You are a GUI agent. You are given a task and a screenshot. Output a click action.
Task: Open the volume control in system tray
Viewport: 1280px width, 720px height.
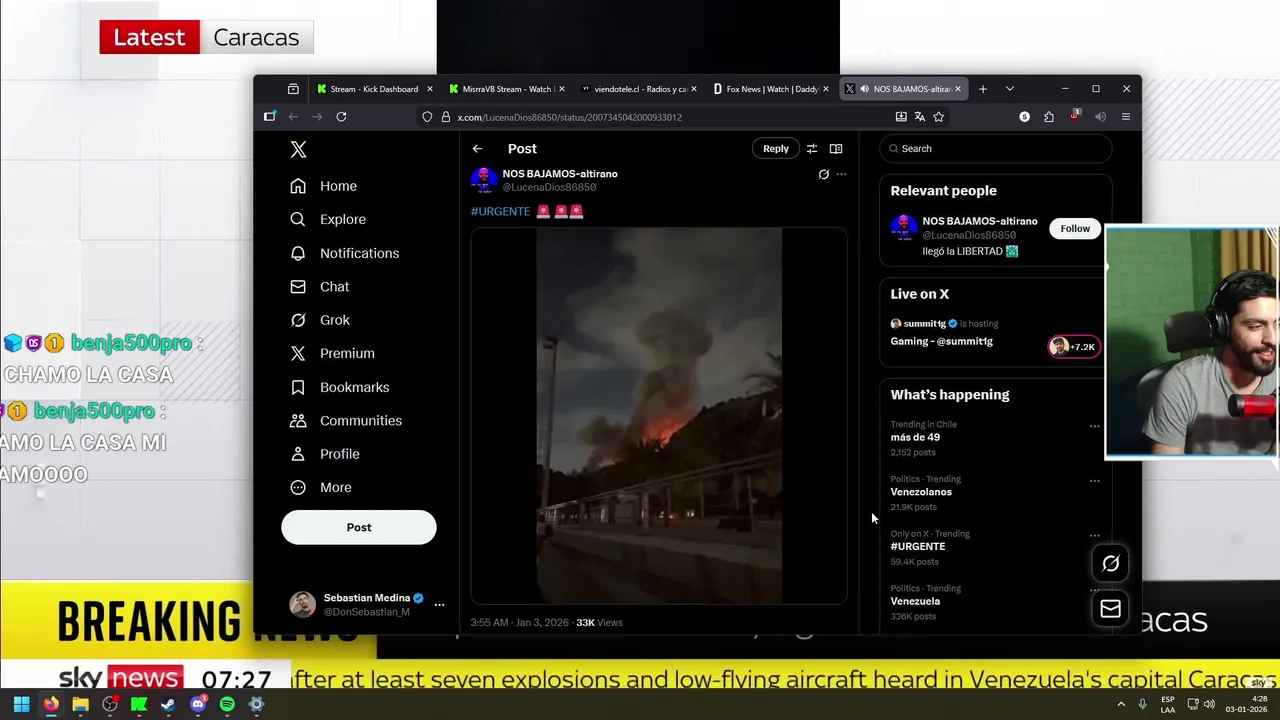point(1210,704)
